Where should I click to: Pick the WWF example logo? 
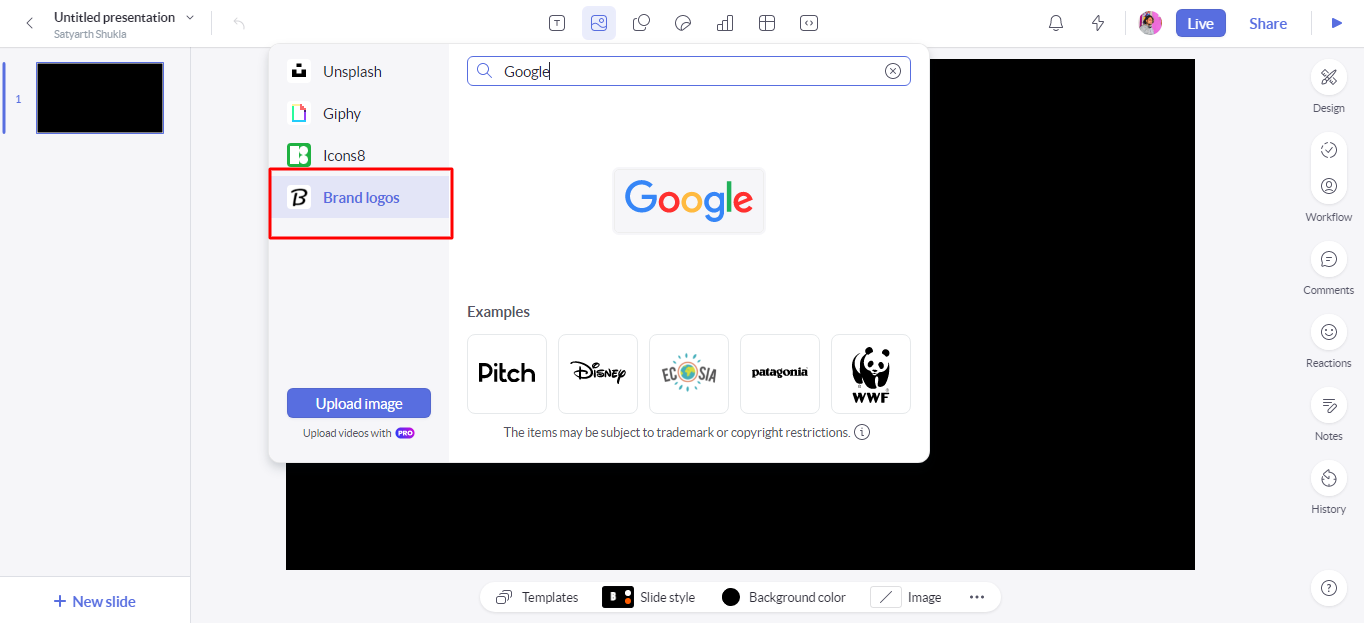pos(871,373)
